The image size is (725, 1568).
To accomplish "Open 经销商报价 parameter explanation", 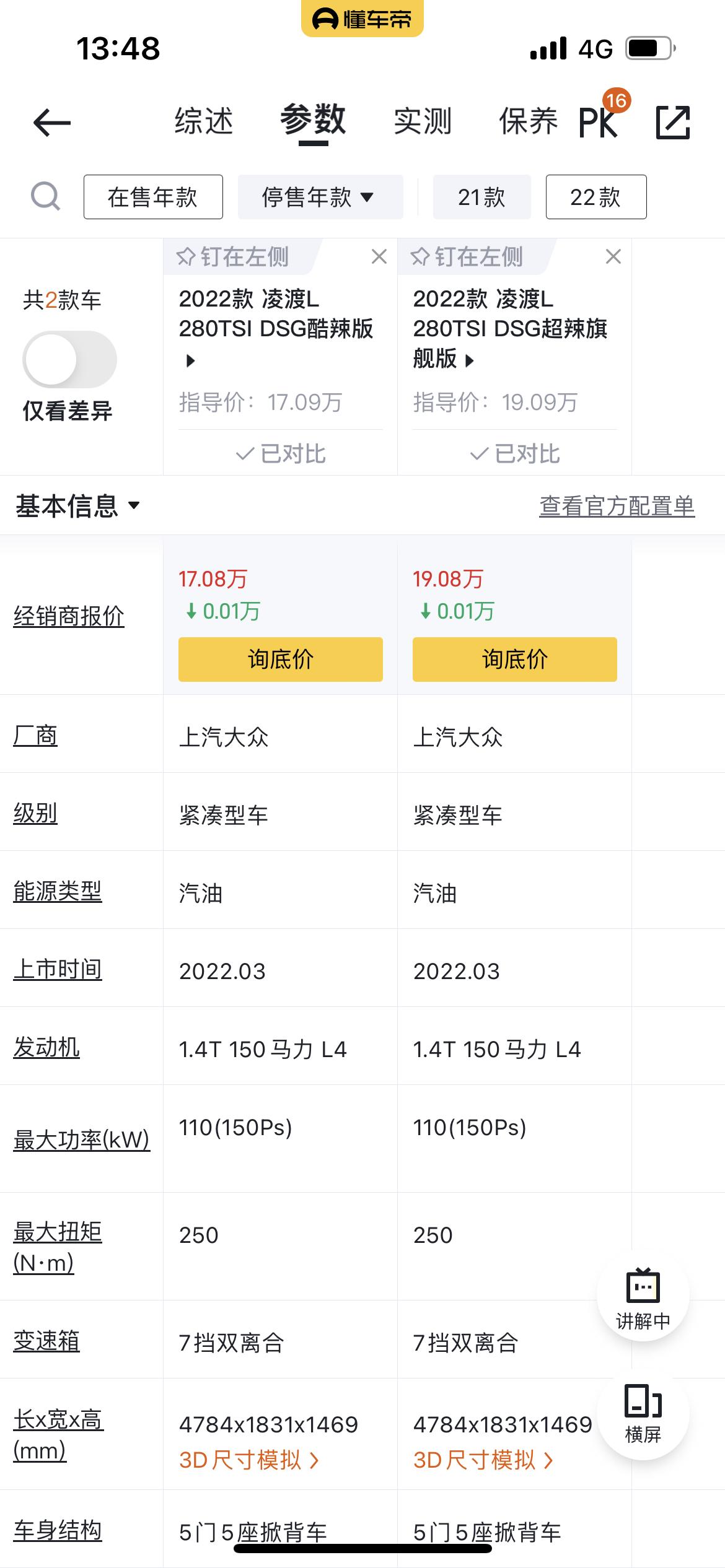I will [69, 616].
